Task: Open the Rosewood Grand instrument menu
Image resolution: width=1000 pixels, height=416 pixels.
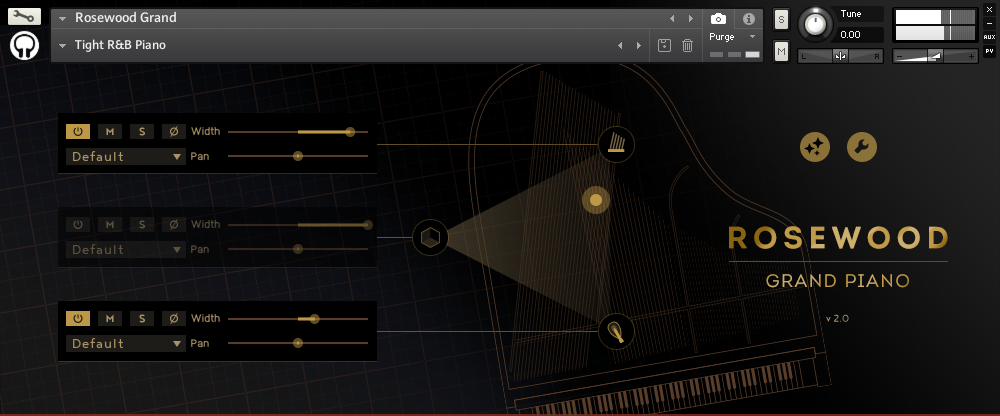Action: tap(63, 18)
